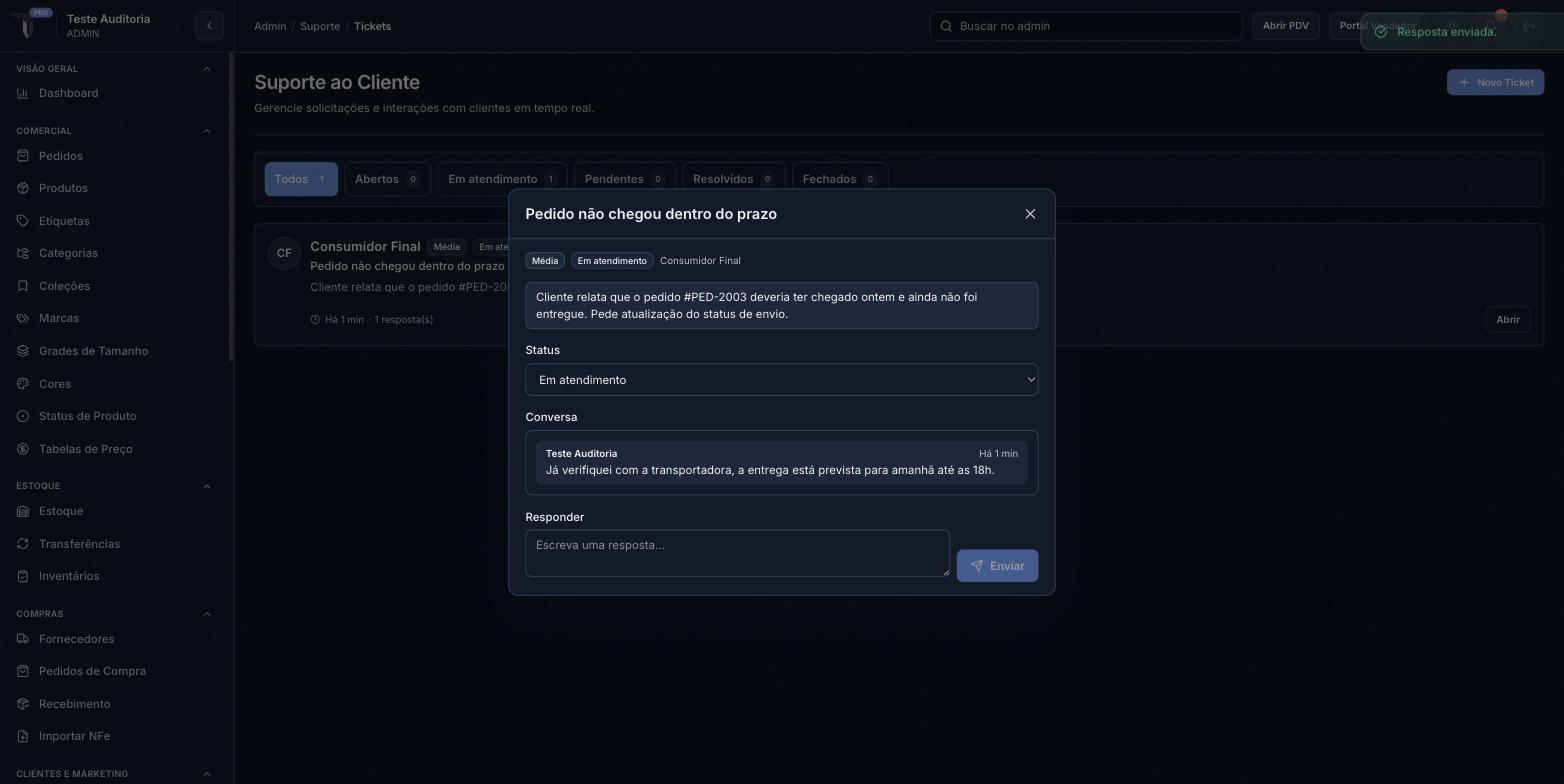1564x784 pixels.
Task: Click the CF avatar on the ticket card
Action: coord(284,253)
